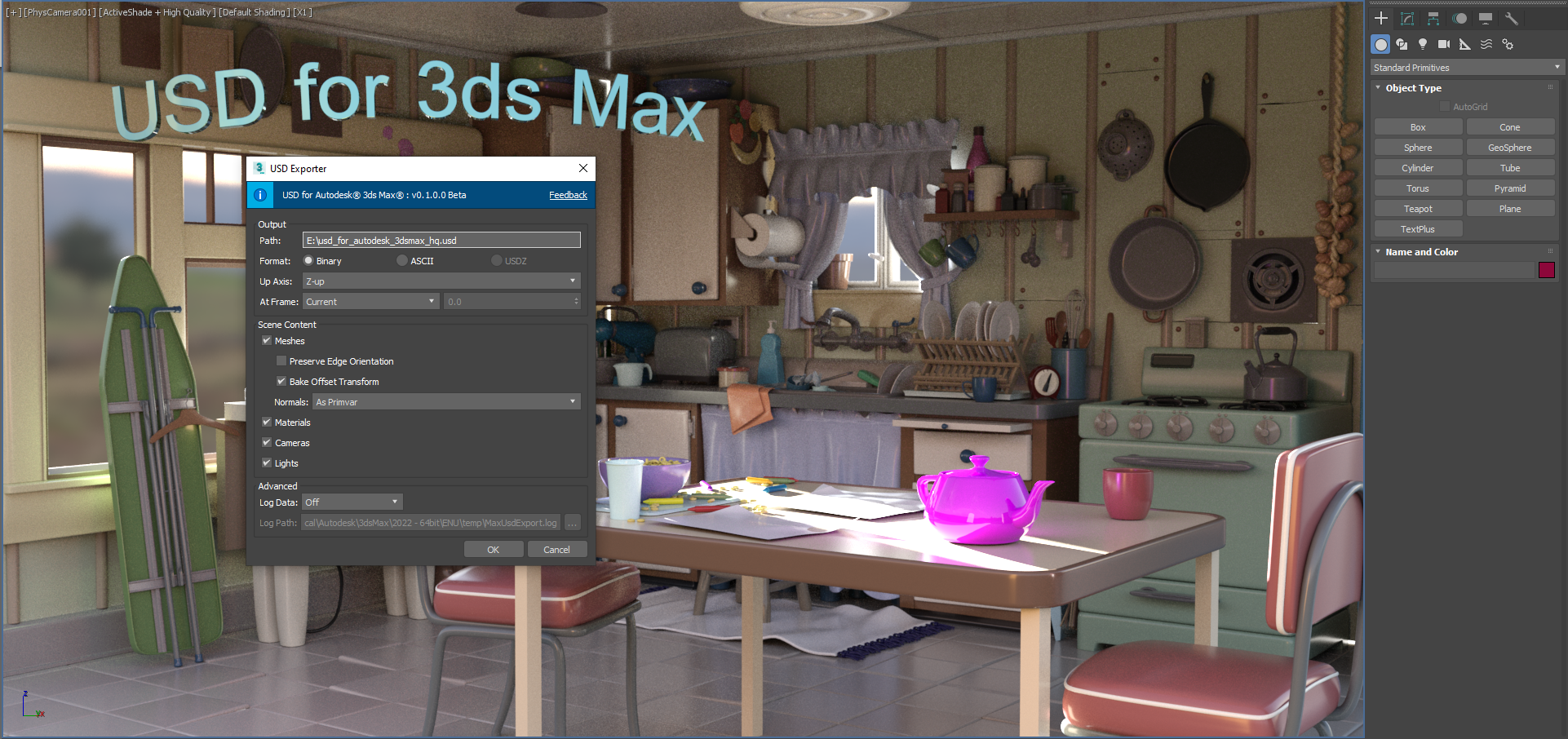Select the Shapes creation category
This screenshot has height=739, width=1568.
(1402, 44)
